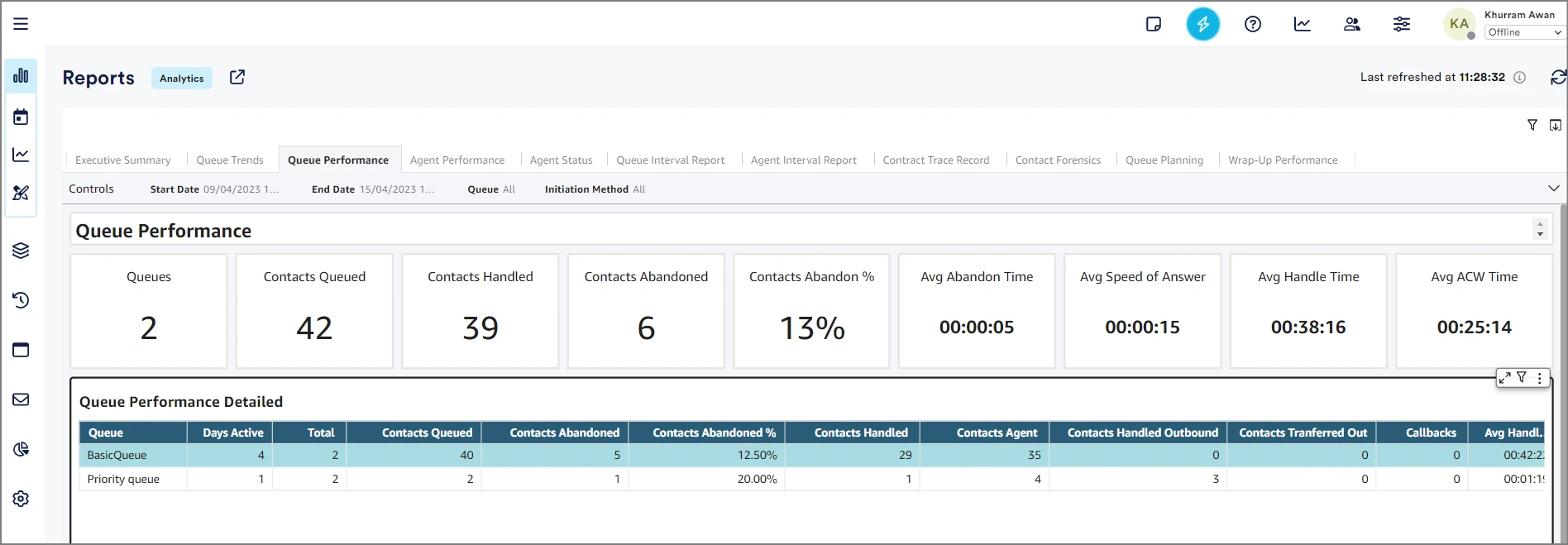Screen dimensions: 1568x545
Task: Expand the Controls filter panel chevron
Action: coord(1553,189)
